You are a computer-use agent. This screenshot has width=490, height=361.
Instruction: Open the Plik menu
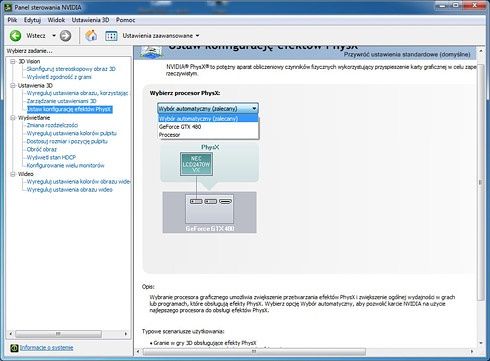pos(12,20)
